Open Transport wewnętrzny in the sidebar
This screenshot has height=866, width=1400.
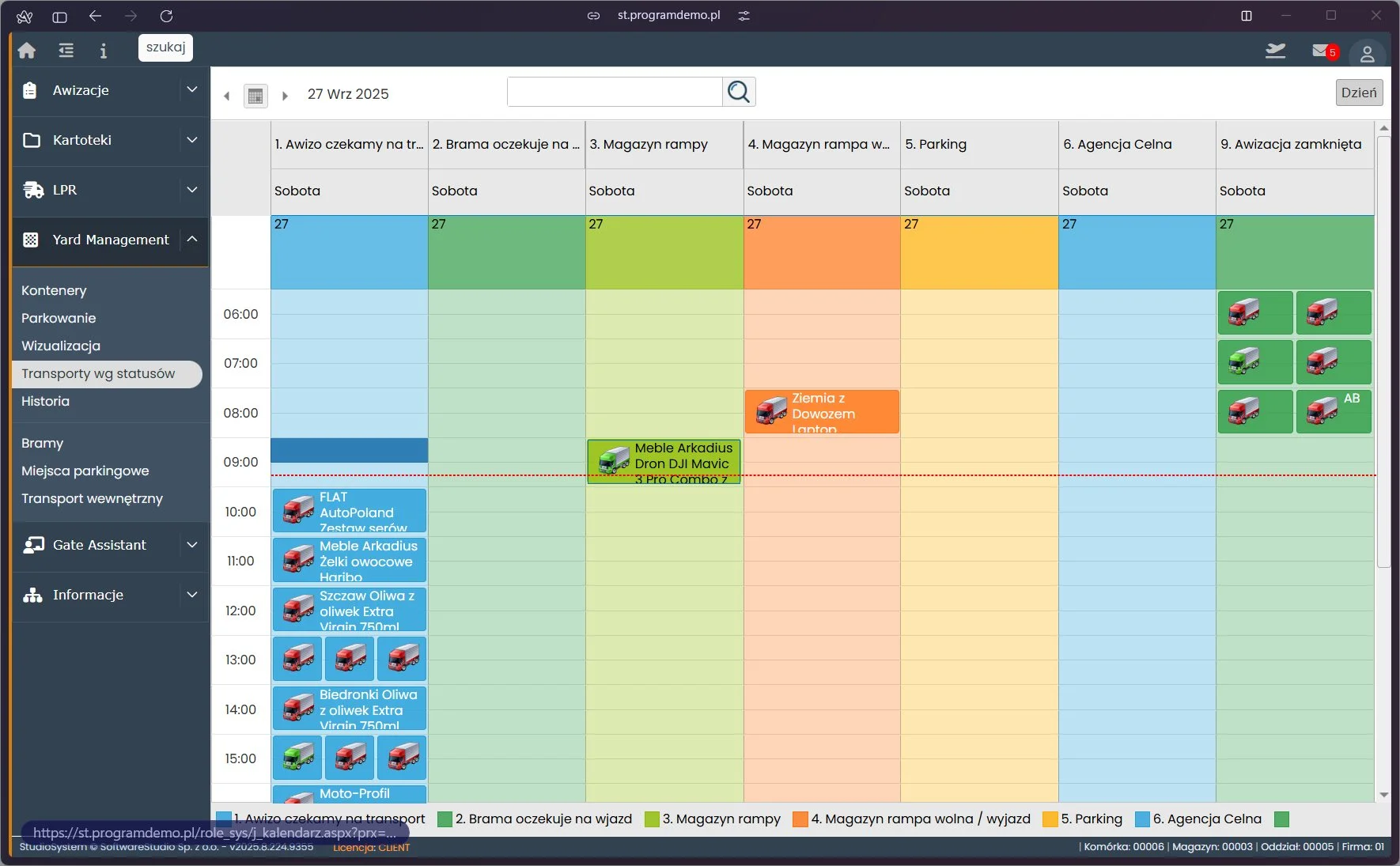pos(92,498)
